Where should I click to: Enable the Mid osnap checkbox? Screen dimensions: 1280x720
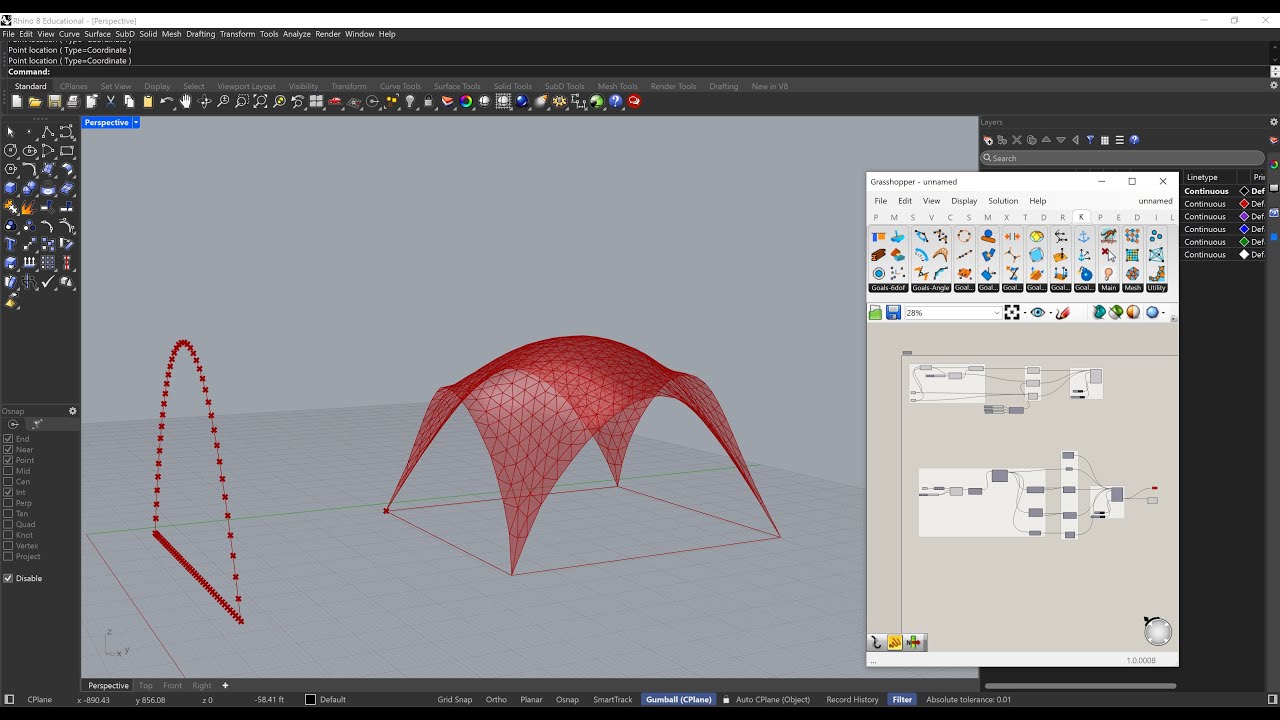point(9,471)
